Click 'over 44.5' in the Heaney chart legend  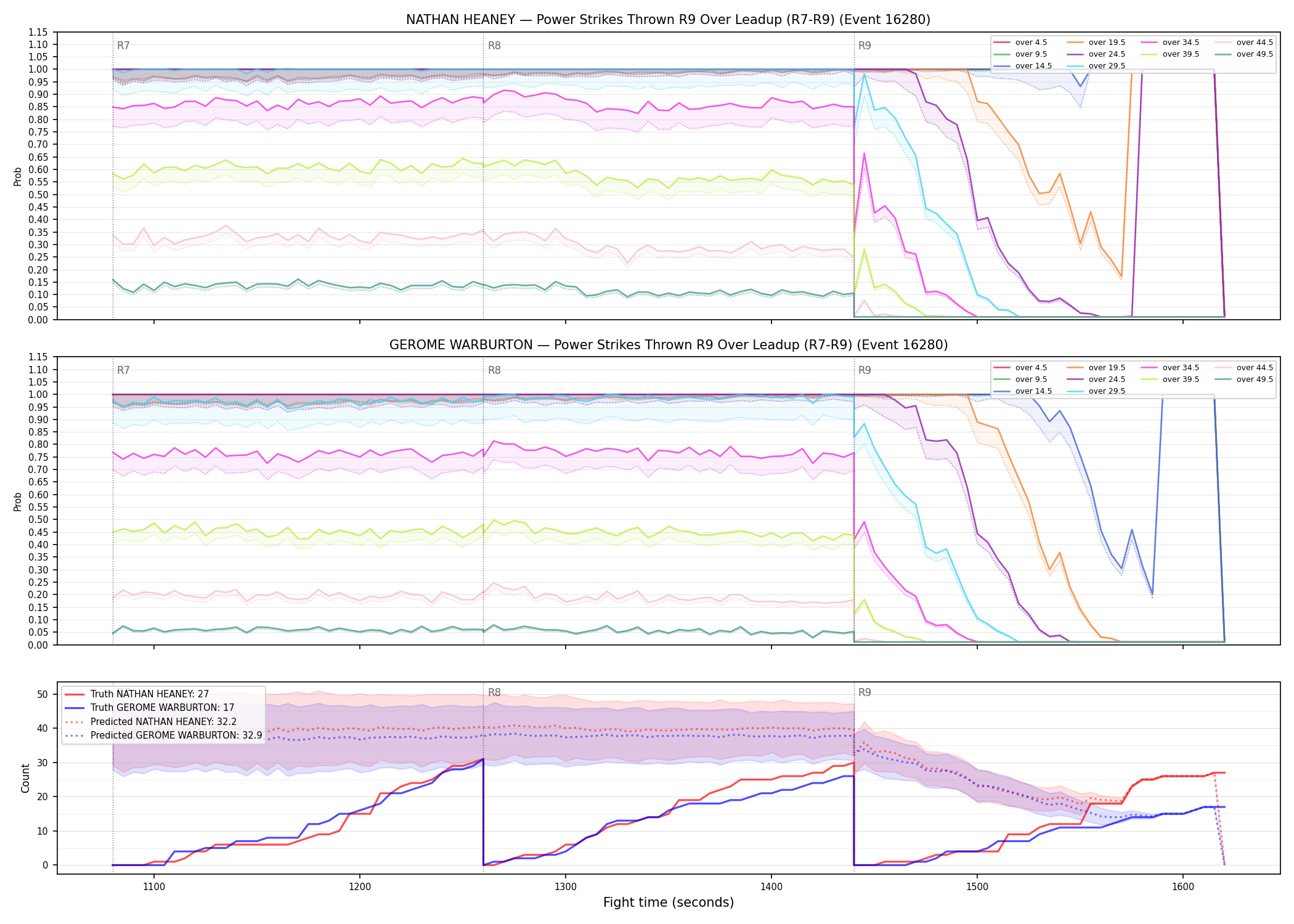1255,43
